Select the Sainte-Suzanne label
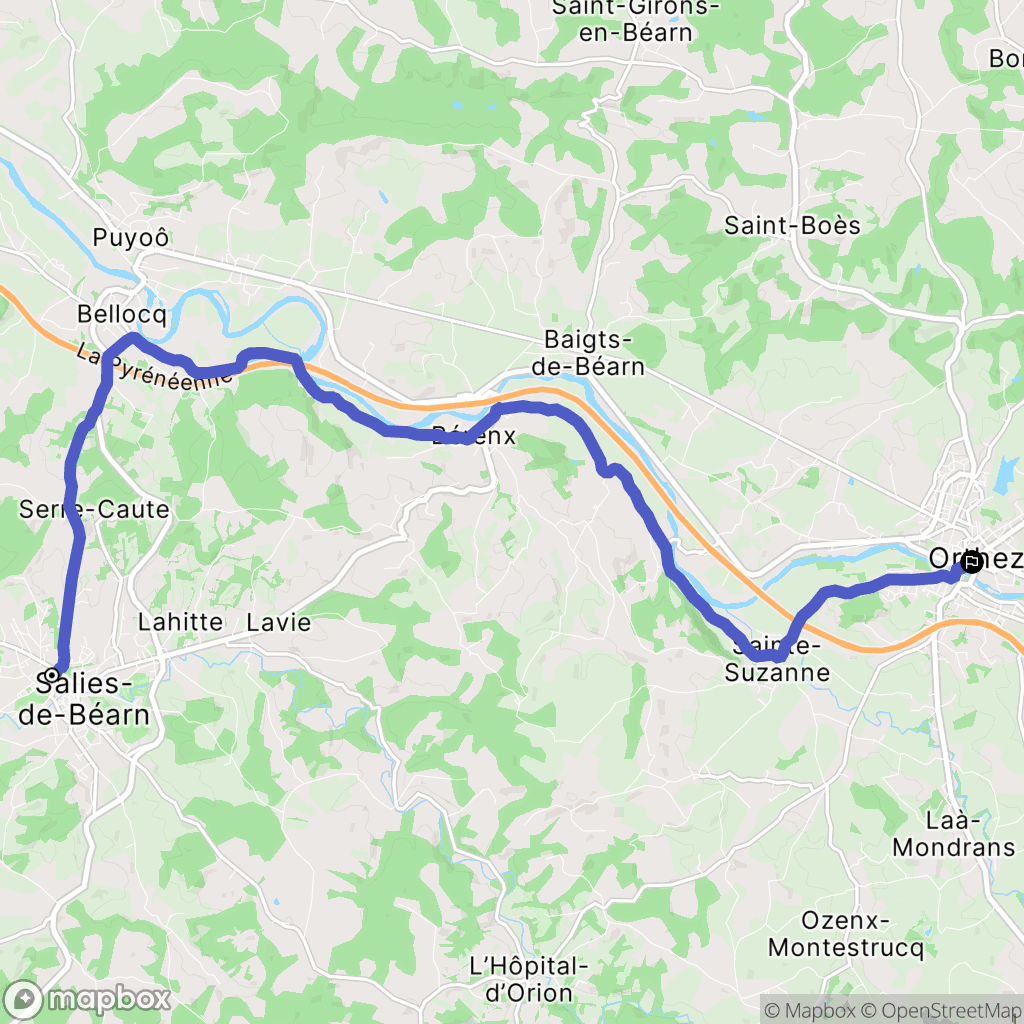Screen dimensions: 1024x1024 pos(777,660)
